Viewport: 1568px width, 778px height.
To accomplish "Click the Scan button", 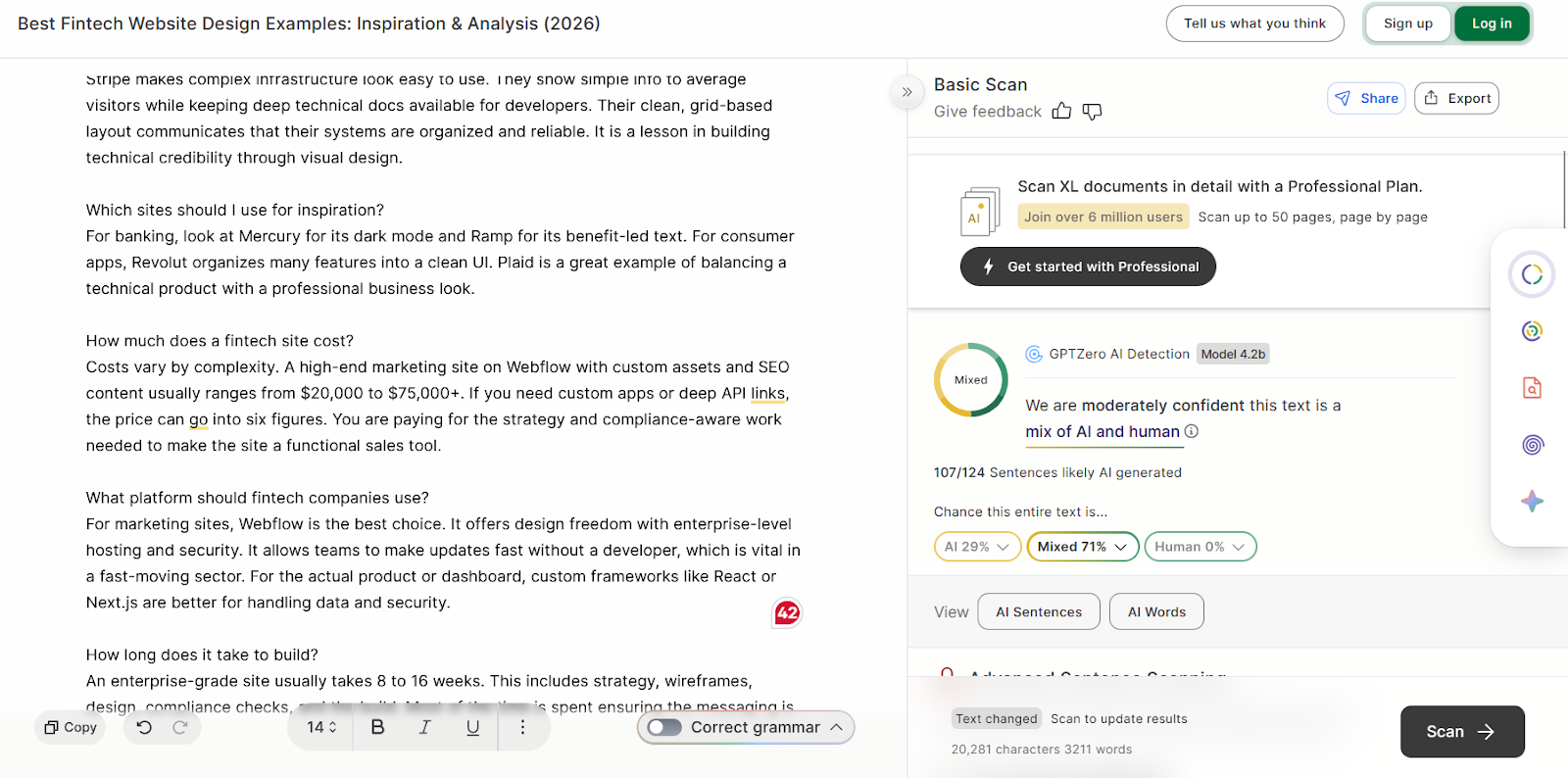I will 1462,732.
